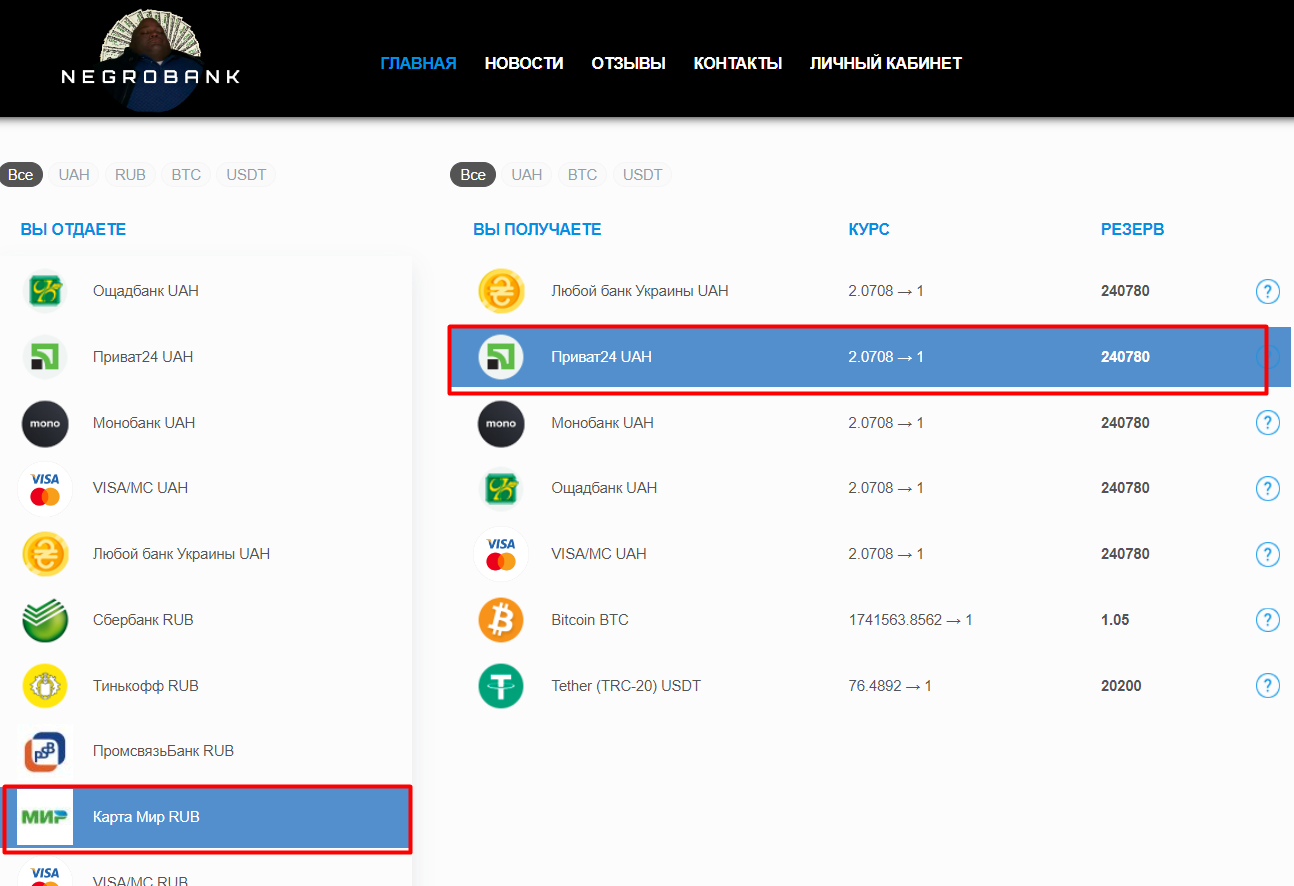
Task: Filter receive column by UAH
Action: 527,175
